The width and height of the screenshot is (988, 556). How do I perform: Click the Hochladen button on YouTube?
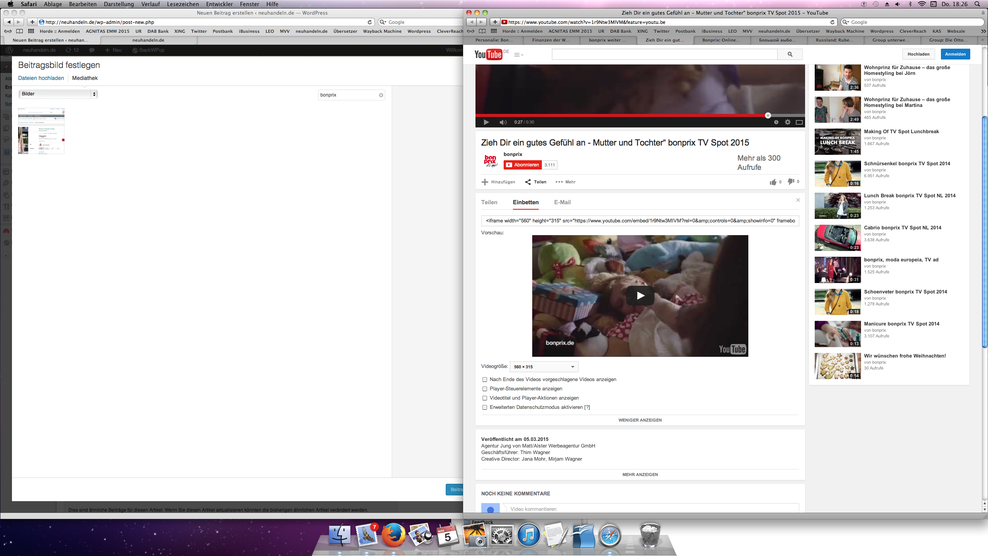coord(918,54)
